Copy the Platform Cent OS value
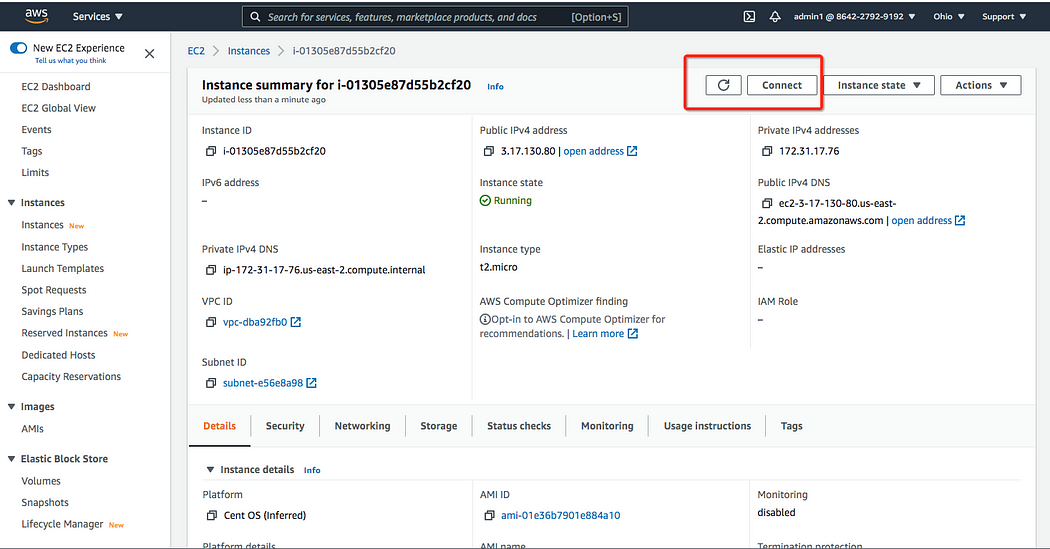The image size is (1050, 549). point(212,515)
